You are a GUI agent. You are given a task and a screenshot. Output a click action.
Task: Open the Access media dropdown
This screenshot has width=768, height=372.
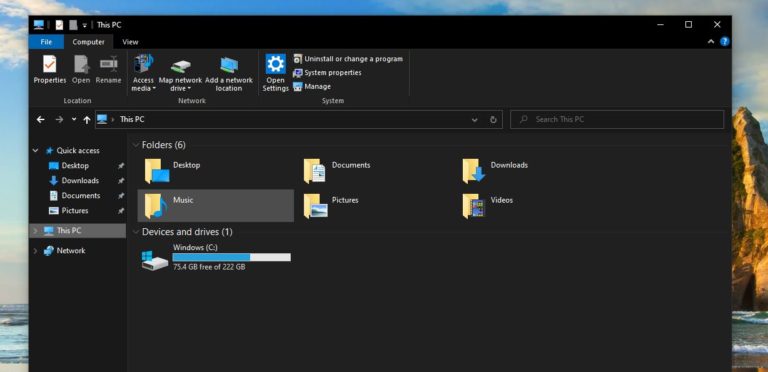tap(143, 73)
